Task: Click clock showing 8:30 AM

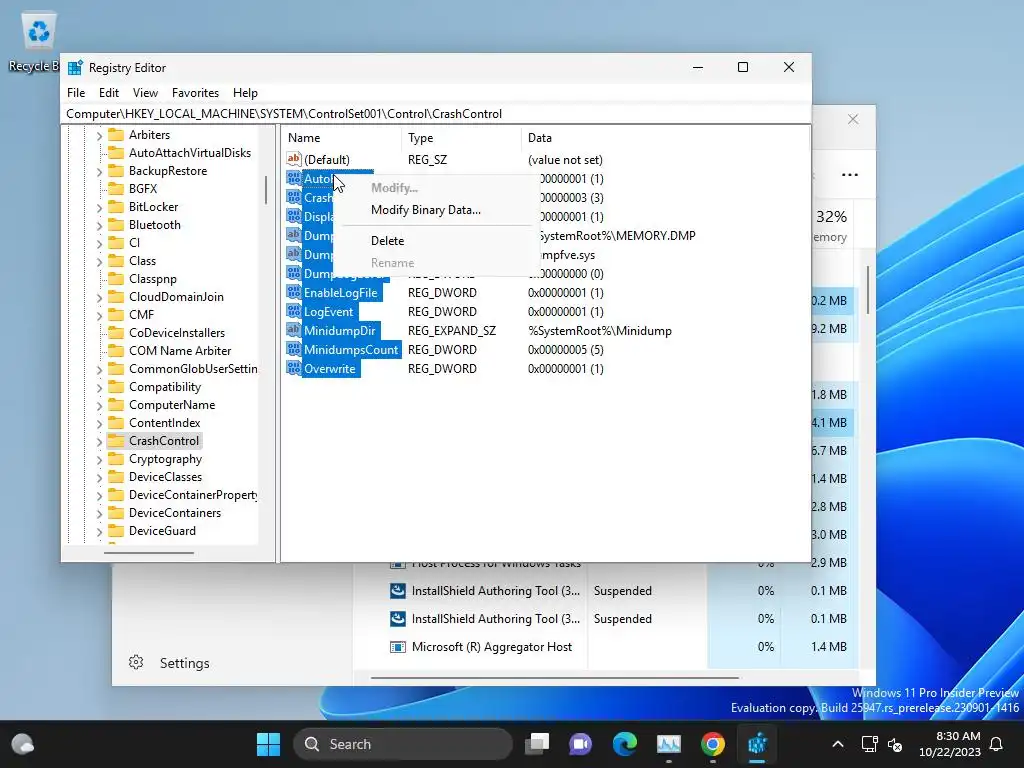Action: [x=958, y=736]
